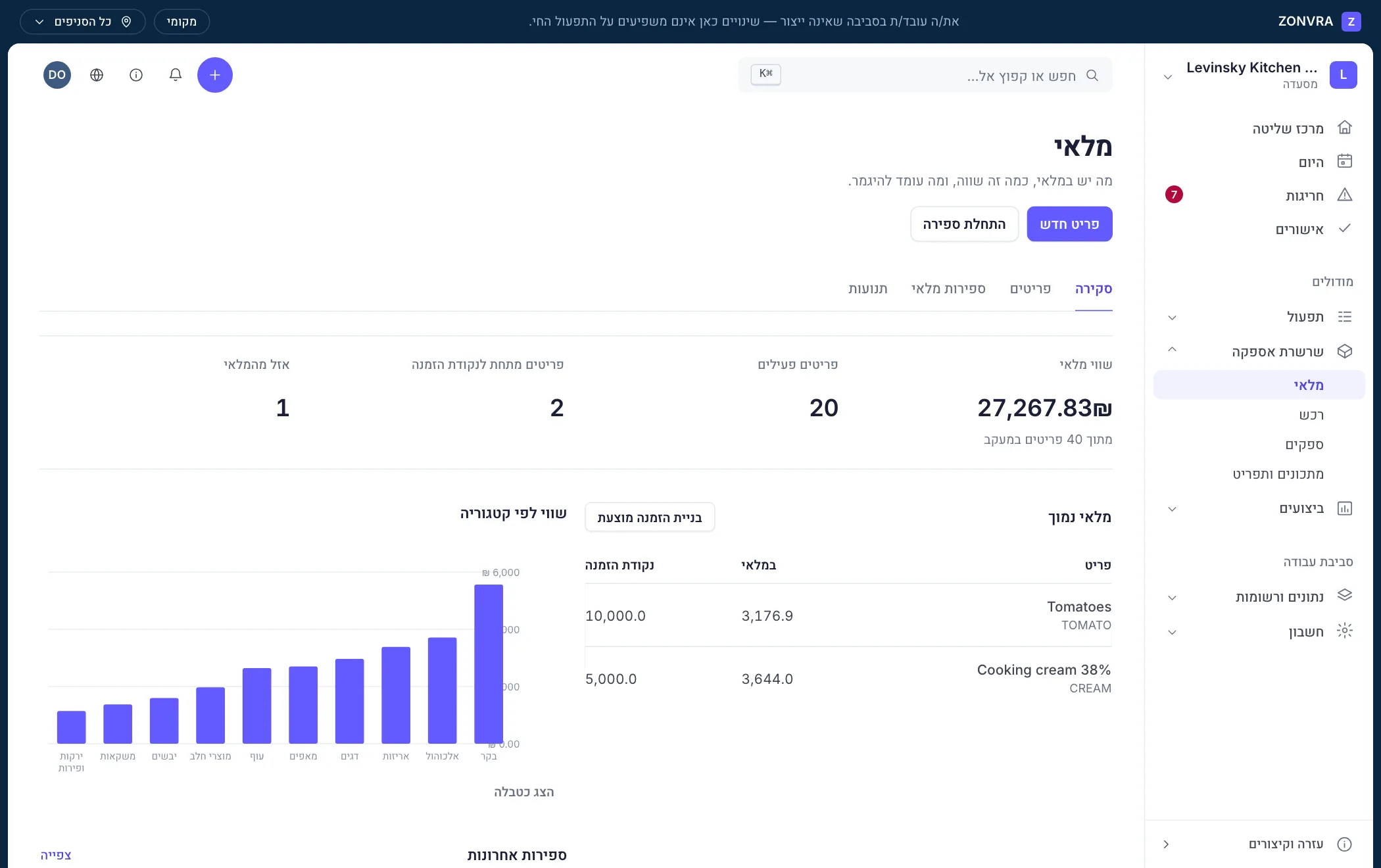Open the notifications bell

coord(176,75)
